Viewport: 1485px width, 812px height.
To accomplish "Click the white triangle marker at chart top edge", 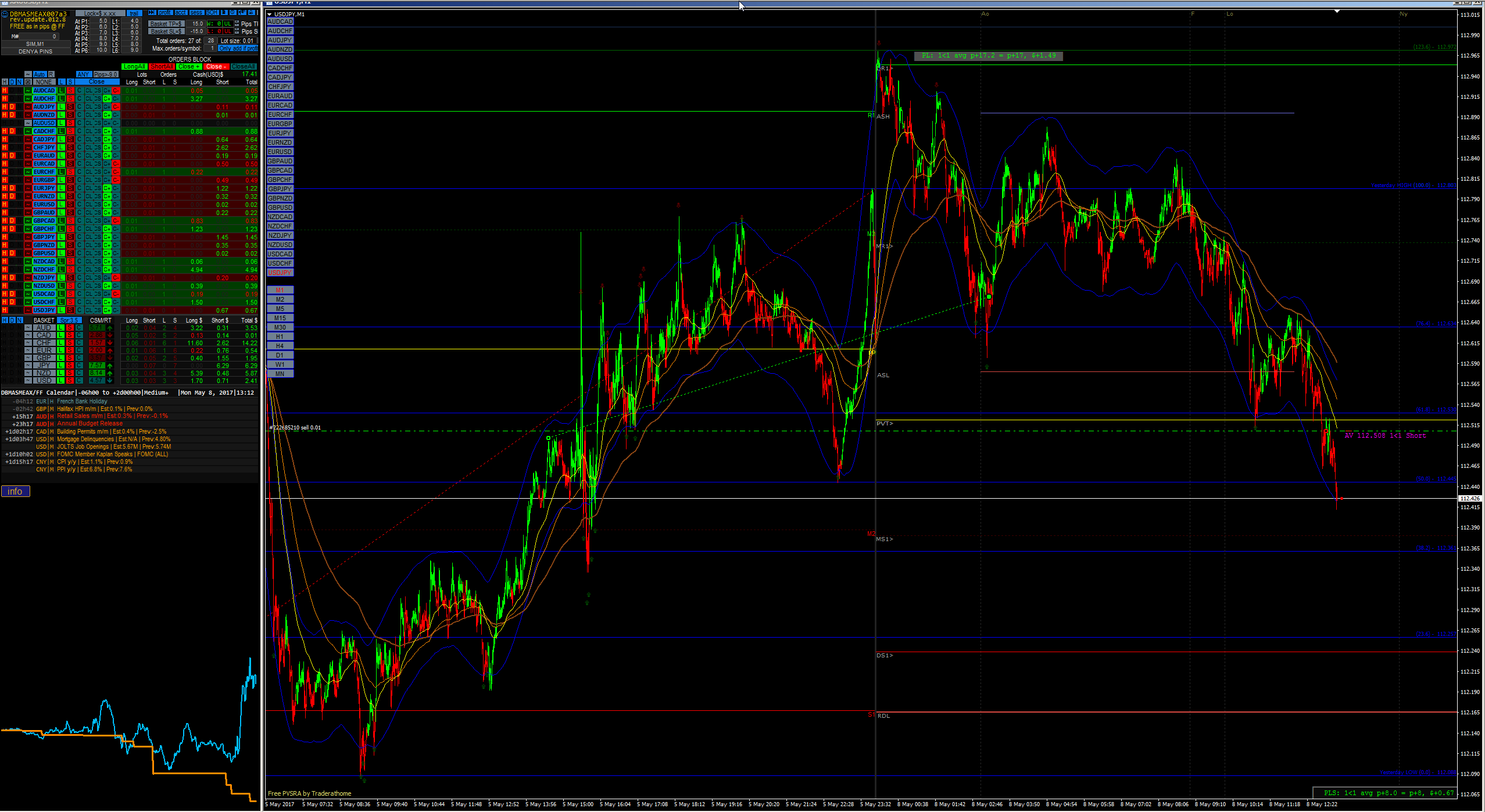I will (1337, 11).
